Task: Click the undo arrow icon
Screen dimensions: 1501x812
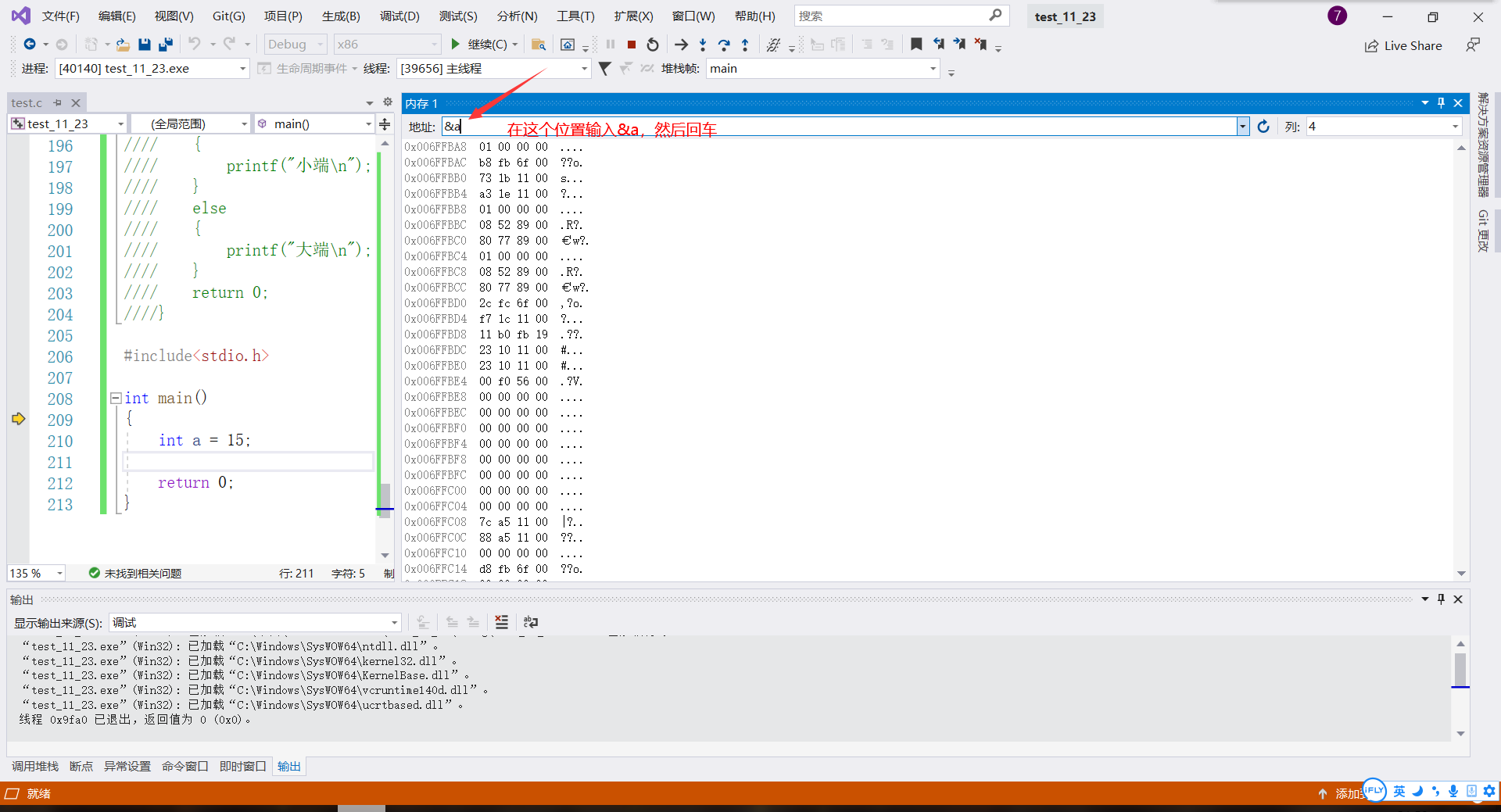Action: pos(195,45)
